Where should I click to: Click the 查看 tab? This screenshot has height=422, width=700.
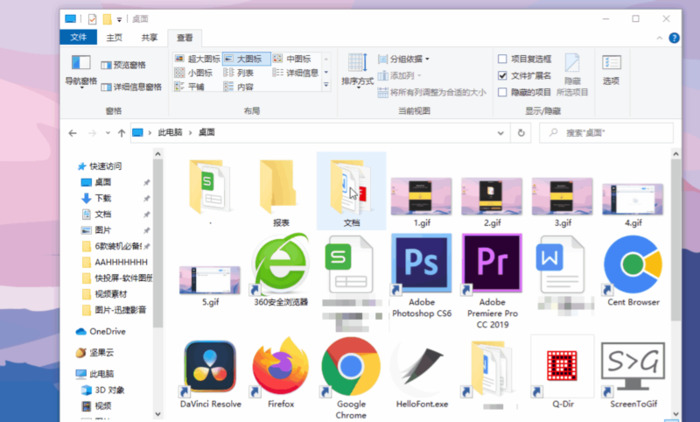coord(184,38)
